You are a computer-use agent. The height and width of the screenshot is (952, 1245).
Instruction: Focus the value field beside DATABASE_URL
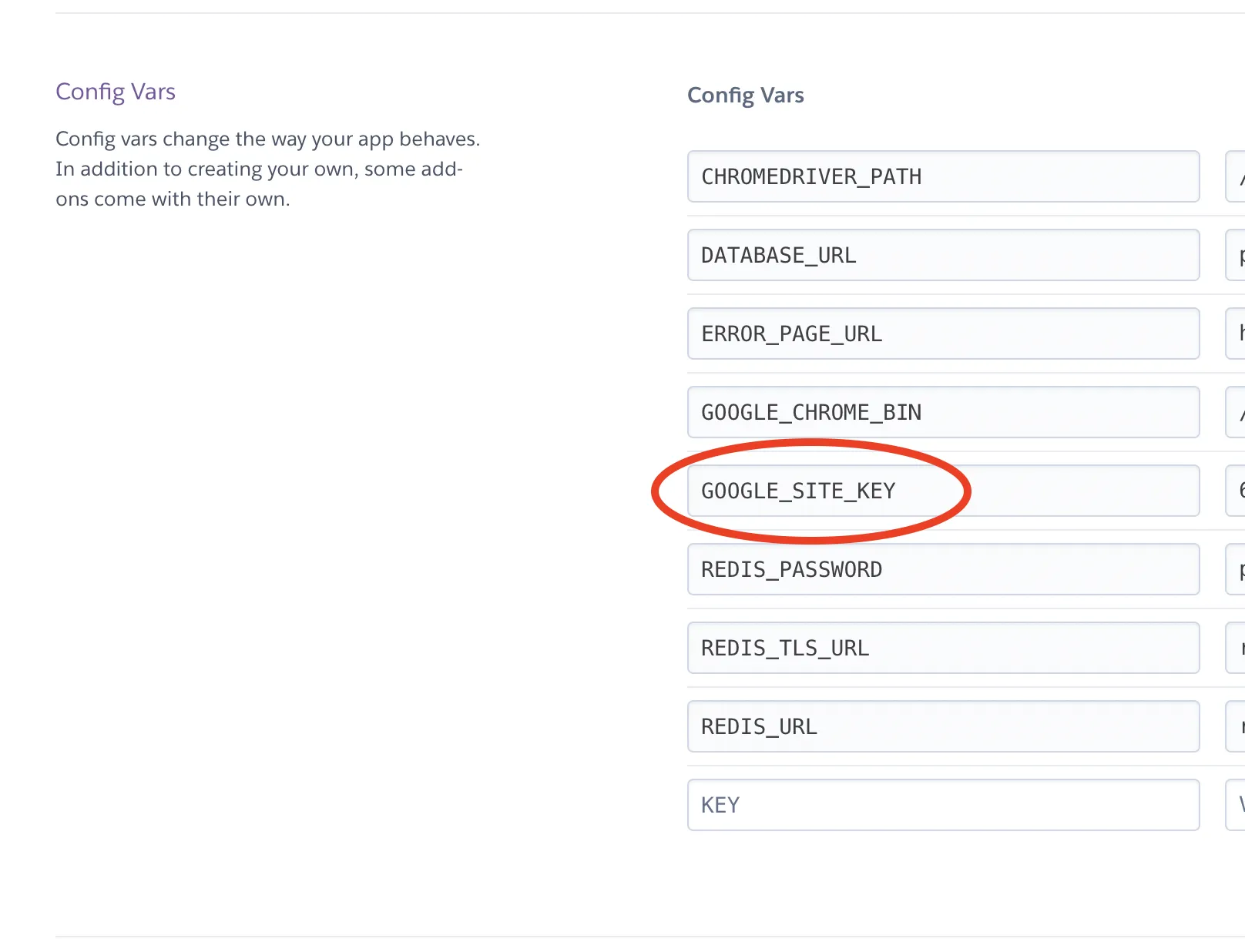(1237, 255)
